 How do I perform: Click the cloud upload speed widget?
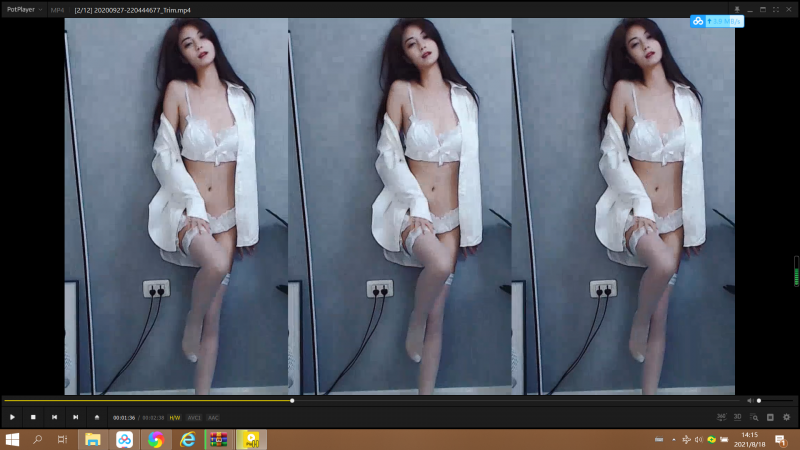click(x=717, y=21)
